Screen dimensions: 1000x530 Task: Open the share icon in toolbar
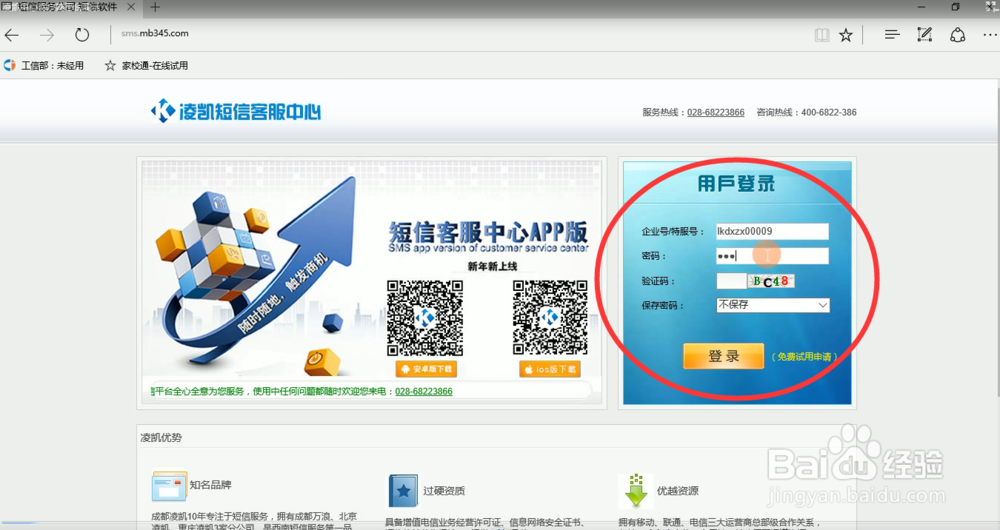pos(957,34)
